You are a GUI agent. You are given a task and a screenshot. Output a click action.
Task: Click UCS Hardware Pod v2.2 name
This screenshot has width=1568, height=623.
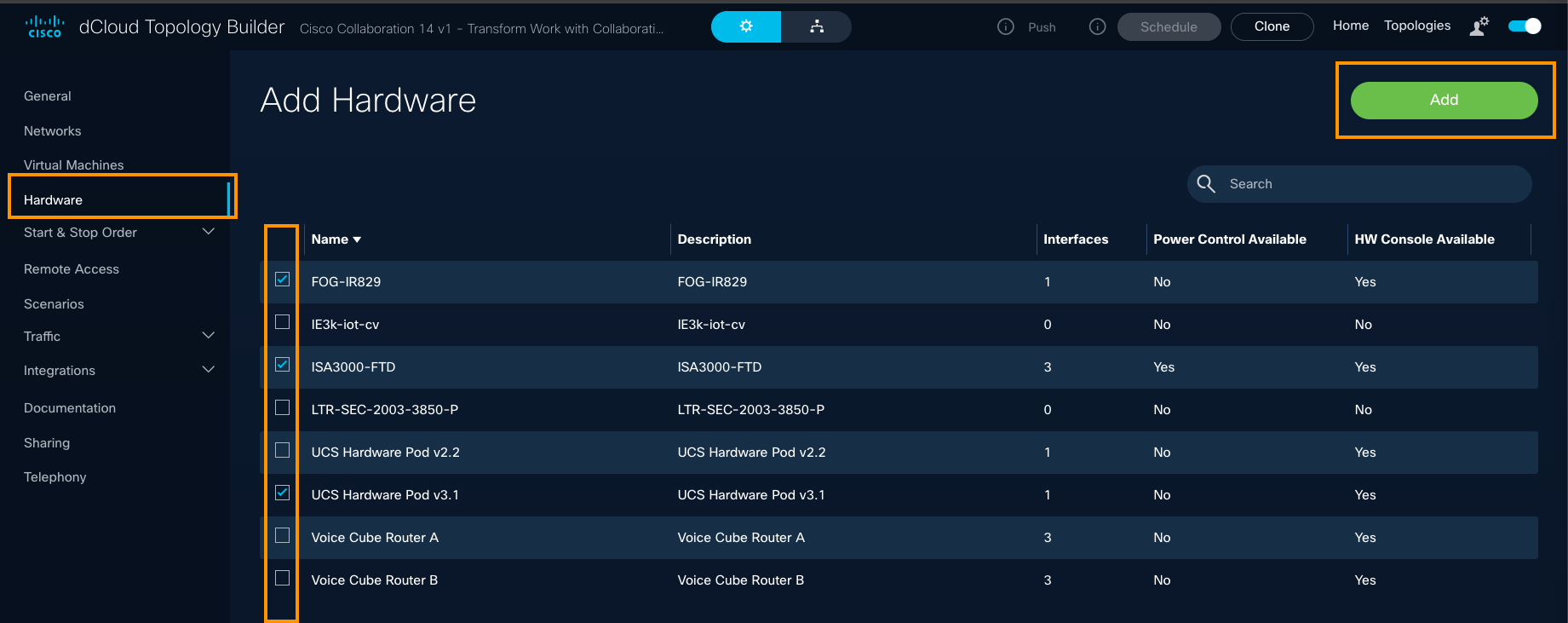[x=385, y=453]
